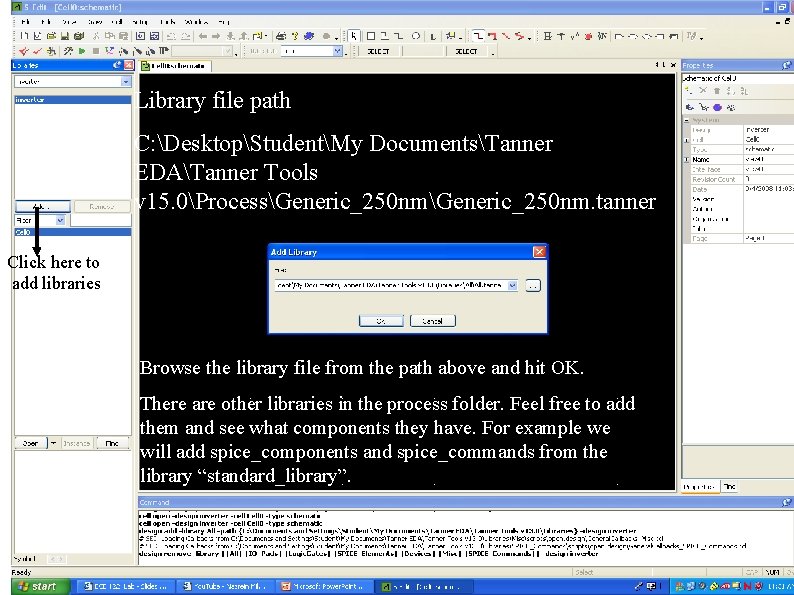Open the Draw menu

pos(95,22)
